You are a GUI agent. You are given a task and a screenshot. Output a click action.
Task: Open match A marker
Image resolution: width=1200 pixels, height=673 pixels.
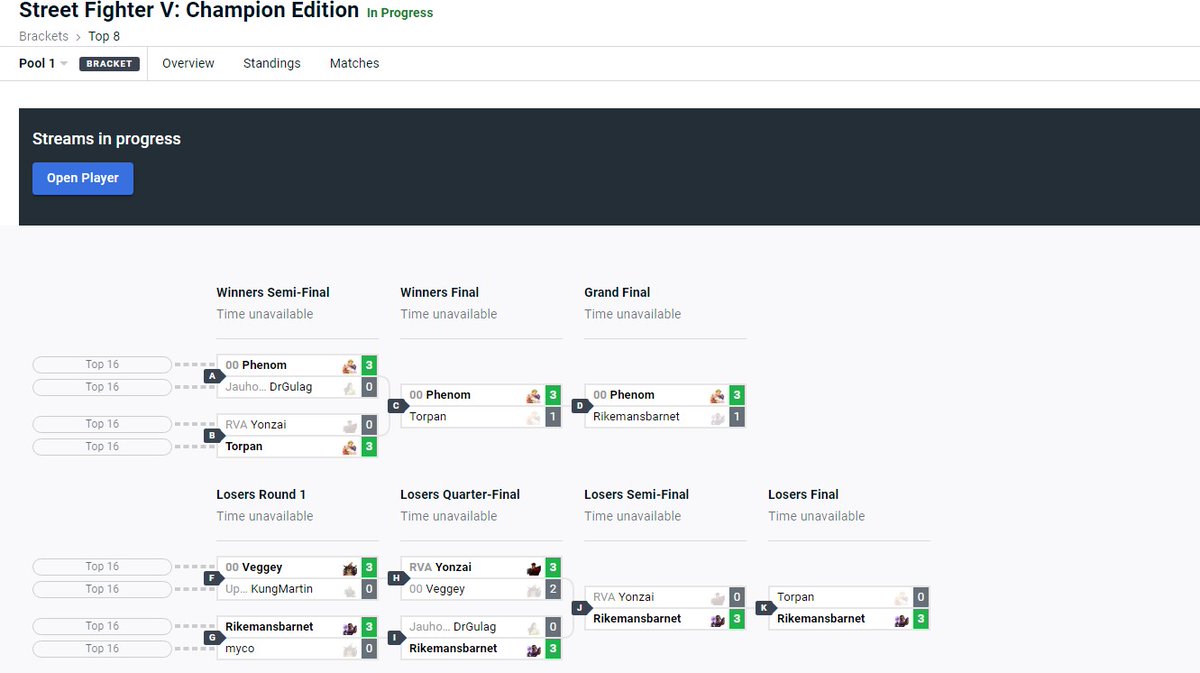click(x=212, y=376)
